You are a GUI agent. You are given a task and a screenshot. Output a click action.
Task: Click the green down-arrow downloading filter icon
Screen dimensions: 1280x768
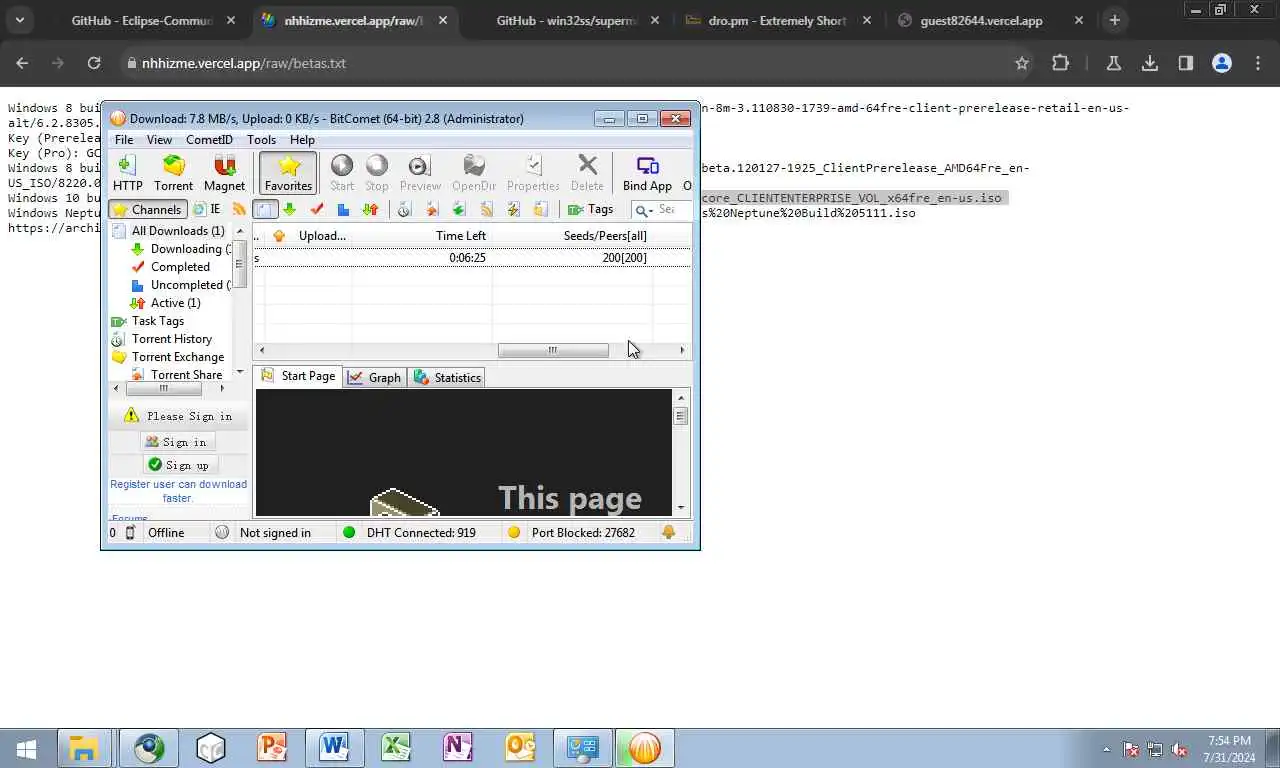tap(290, 209)
